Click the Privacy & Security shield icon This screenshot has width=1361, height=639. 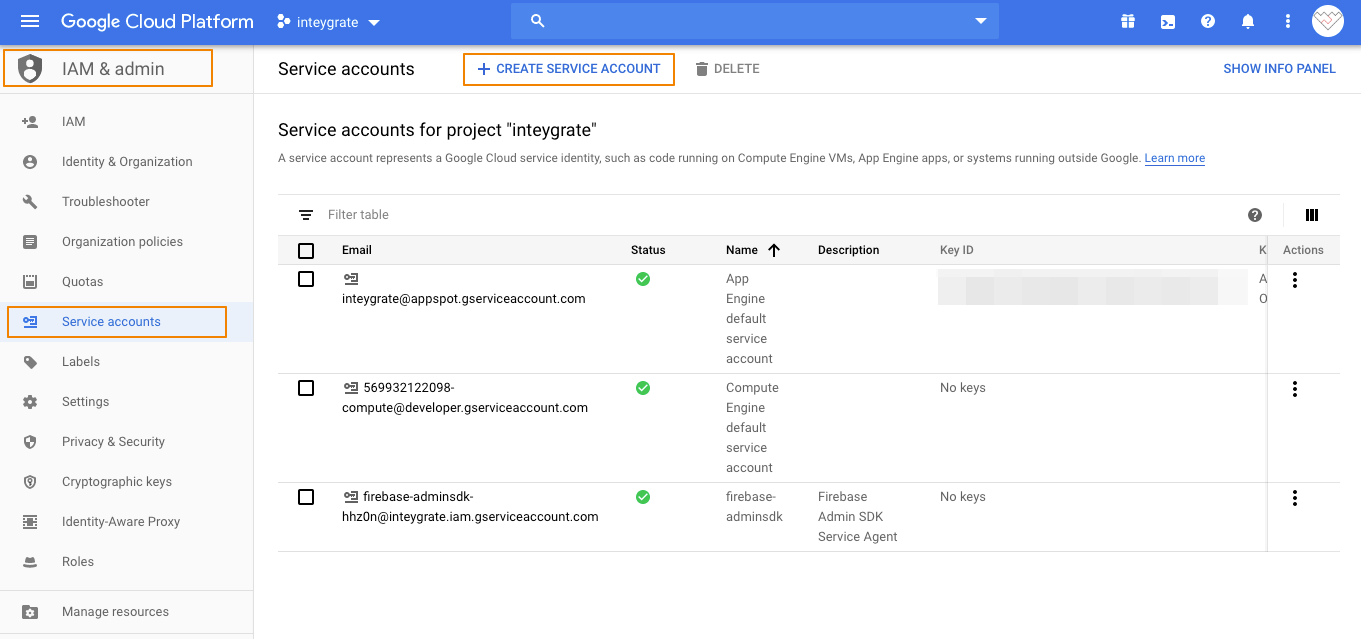[30, 441]
